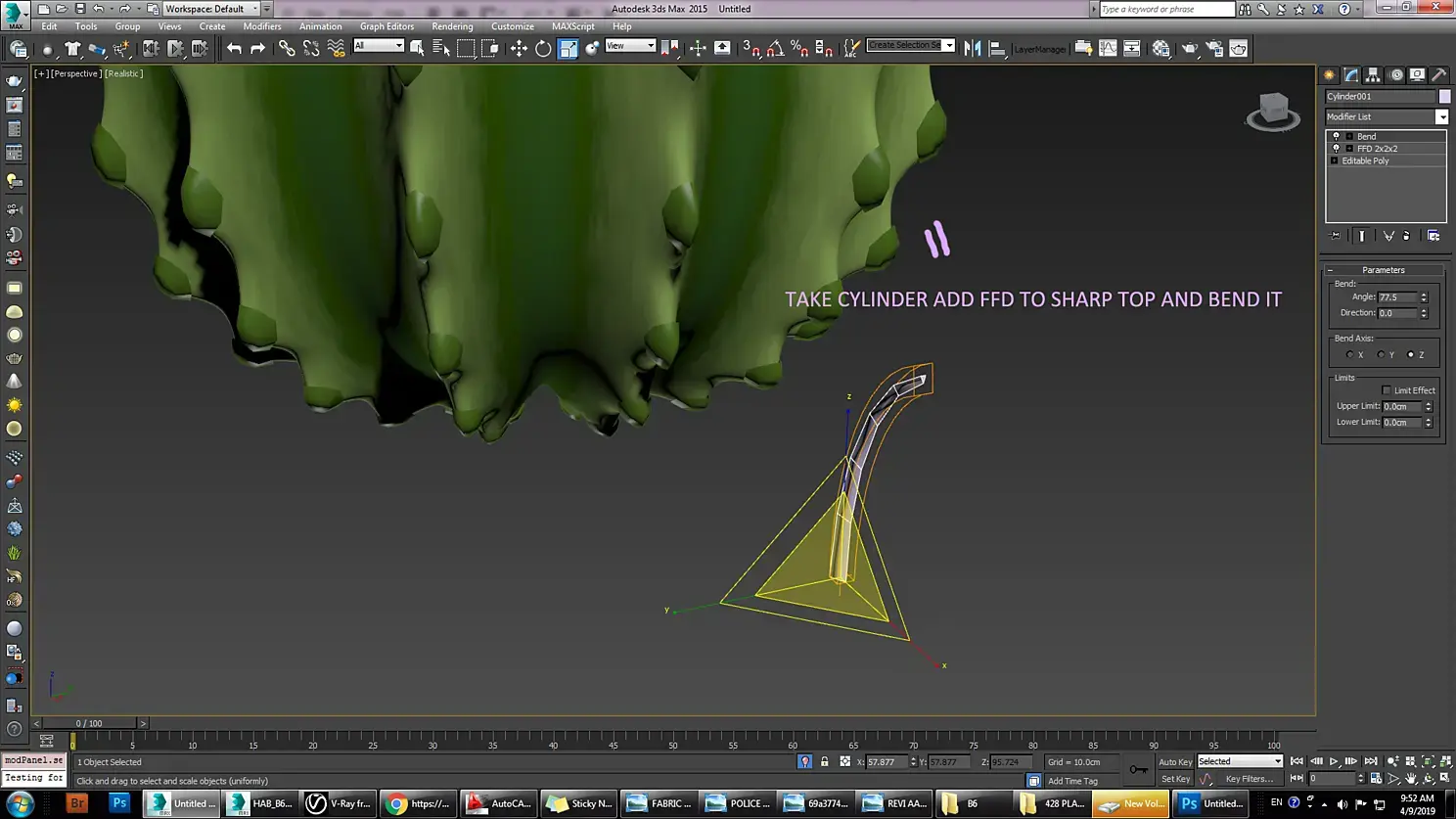Switch to the Hierarchy command panel tab

tap(1373, 74)
